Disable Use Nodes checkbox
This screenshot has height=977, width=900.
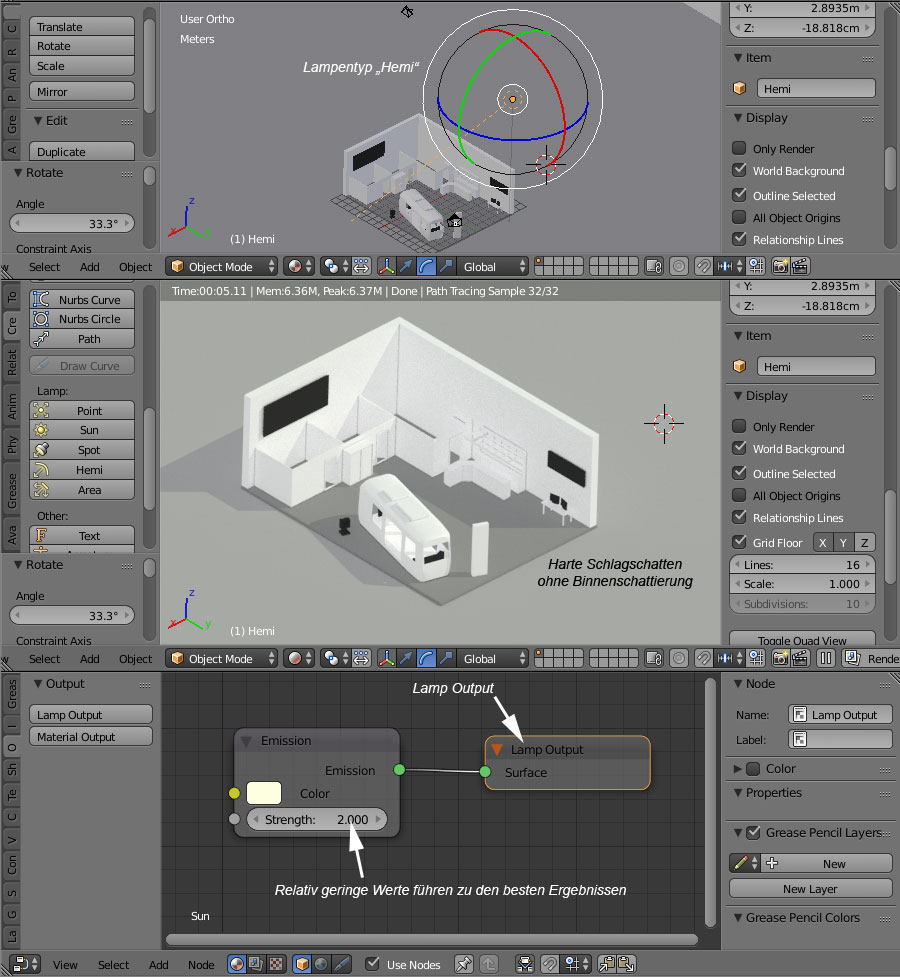[373, 964]
